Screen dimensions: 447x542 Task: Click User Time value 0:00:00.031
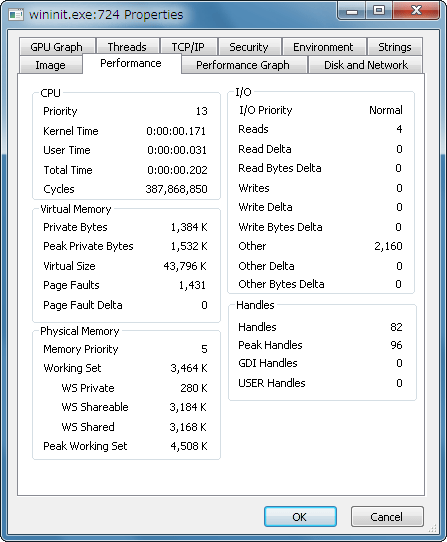pos(177,150)
